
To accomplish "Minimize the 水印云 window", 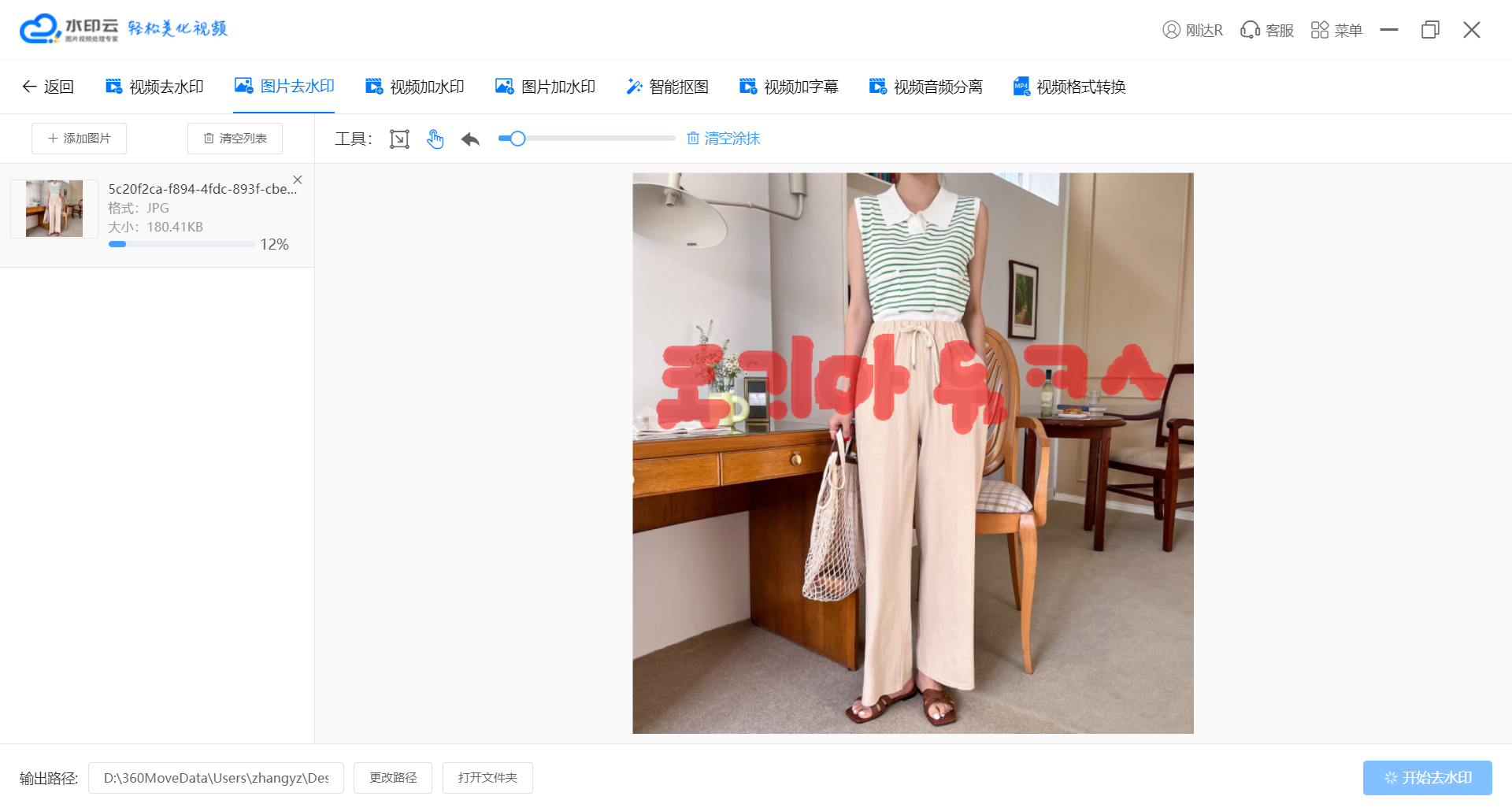I will [x=1389, y=30].
